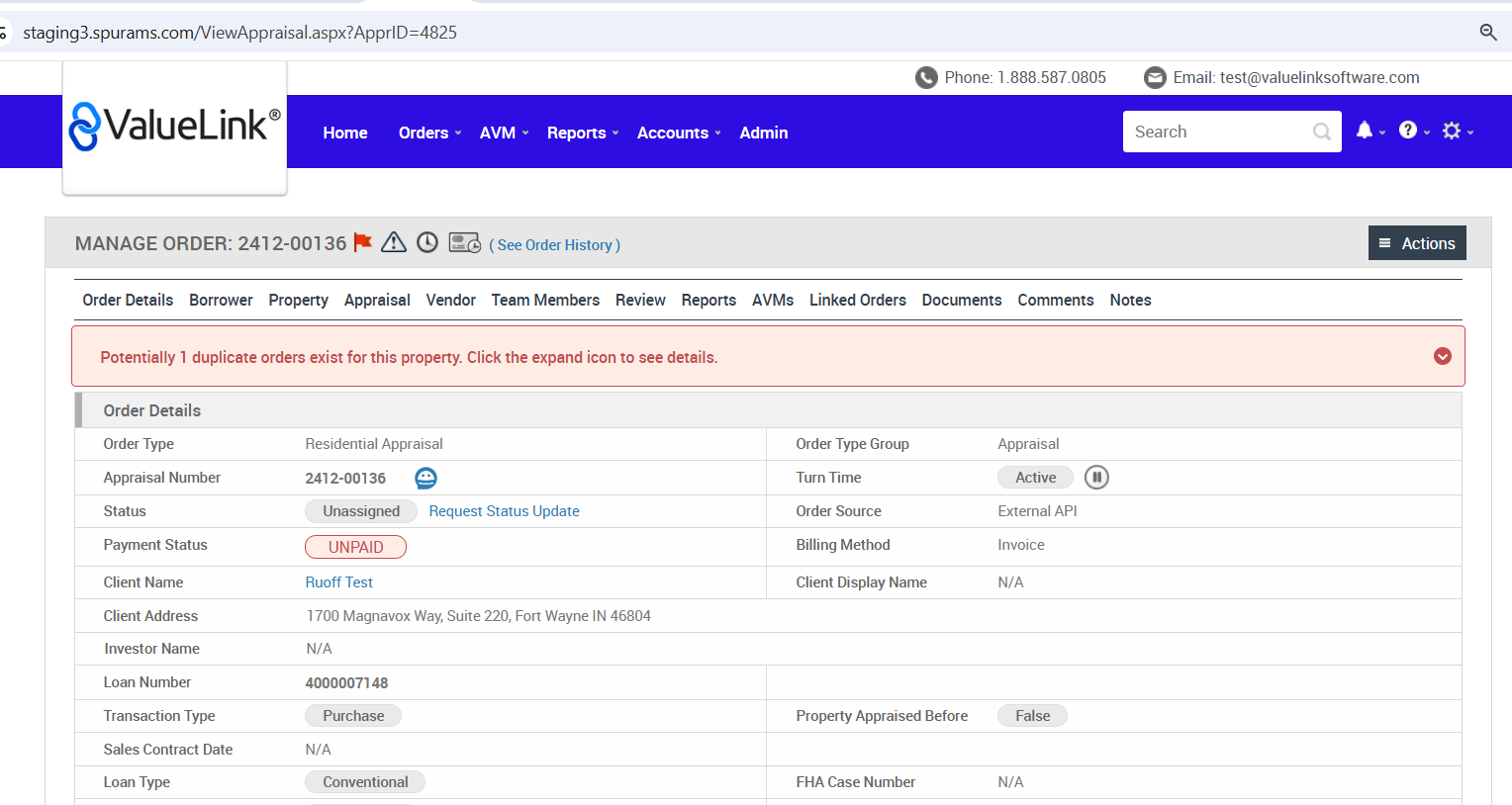The image size is (1512, 805).
Task: Click the ID card schedule icon
Action: tap(465, 242)
